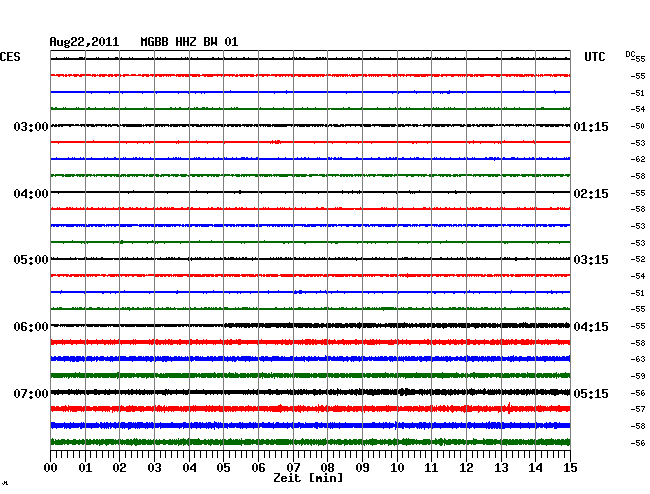Select the 03:15 UTC time label
Viewport: 650px width, 494px height.
coord(591,260)
